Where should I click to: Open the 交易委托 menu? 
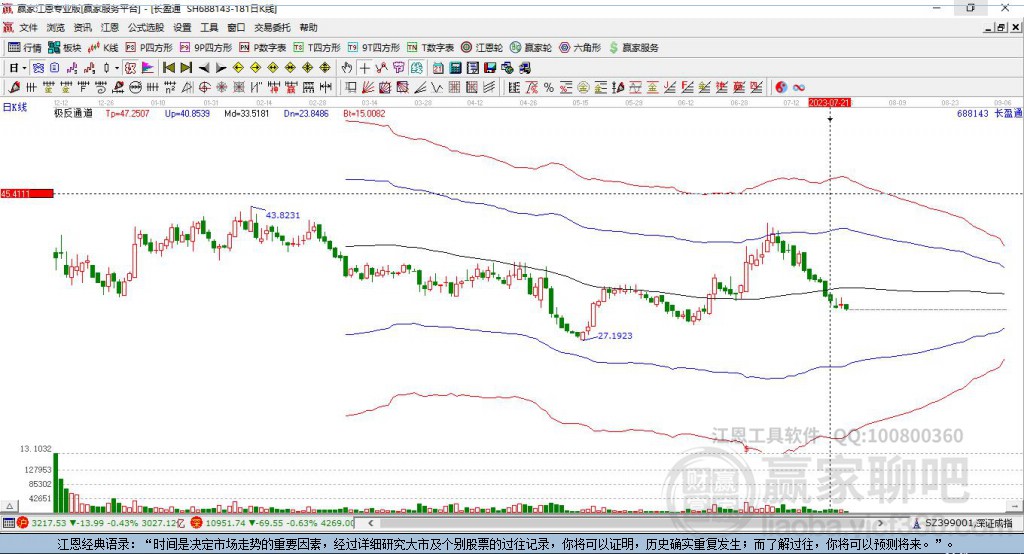pyautogui.click(x=272, y=27)
